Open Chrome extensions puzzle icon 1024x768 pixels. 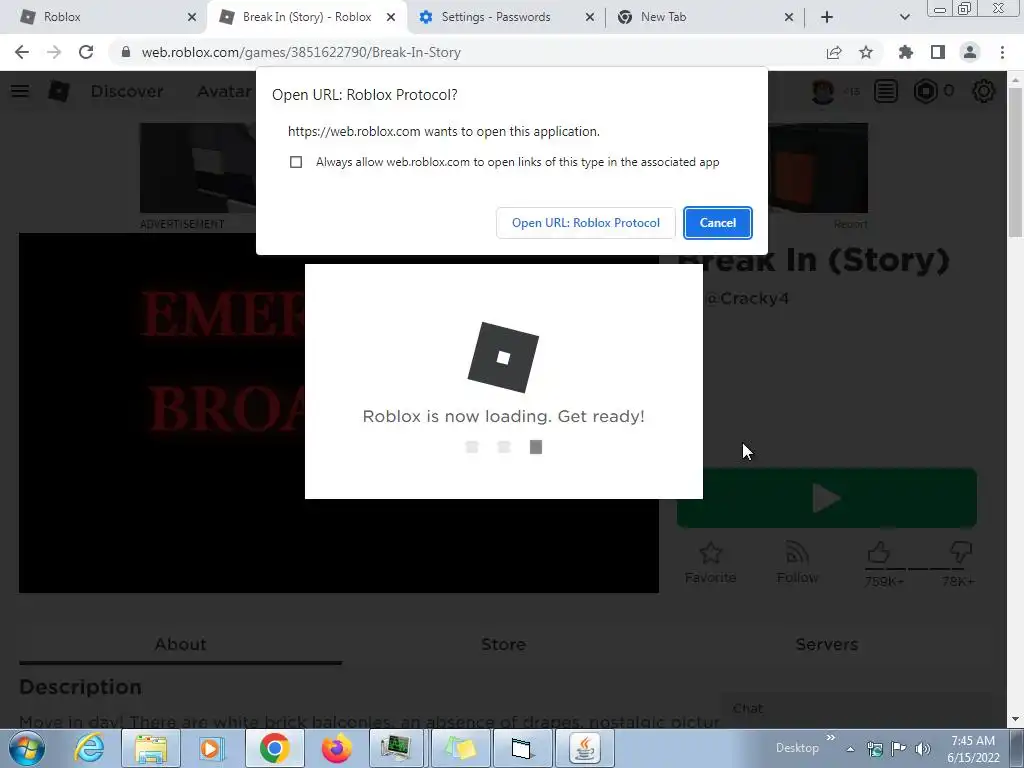[x=906, y=52]
